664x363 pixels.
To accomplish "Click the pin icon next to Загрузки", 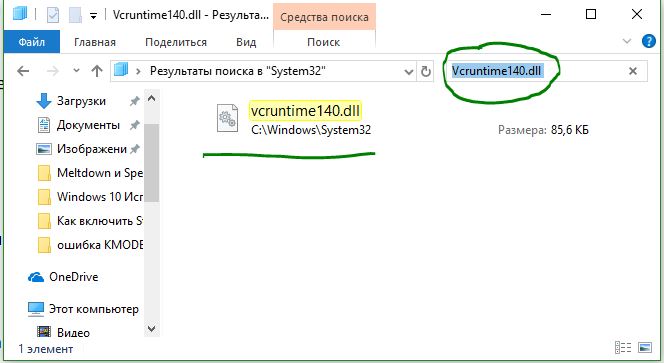I will click(x=135, y=101).
